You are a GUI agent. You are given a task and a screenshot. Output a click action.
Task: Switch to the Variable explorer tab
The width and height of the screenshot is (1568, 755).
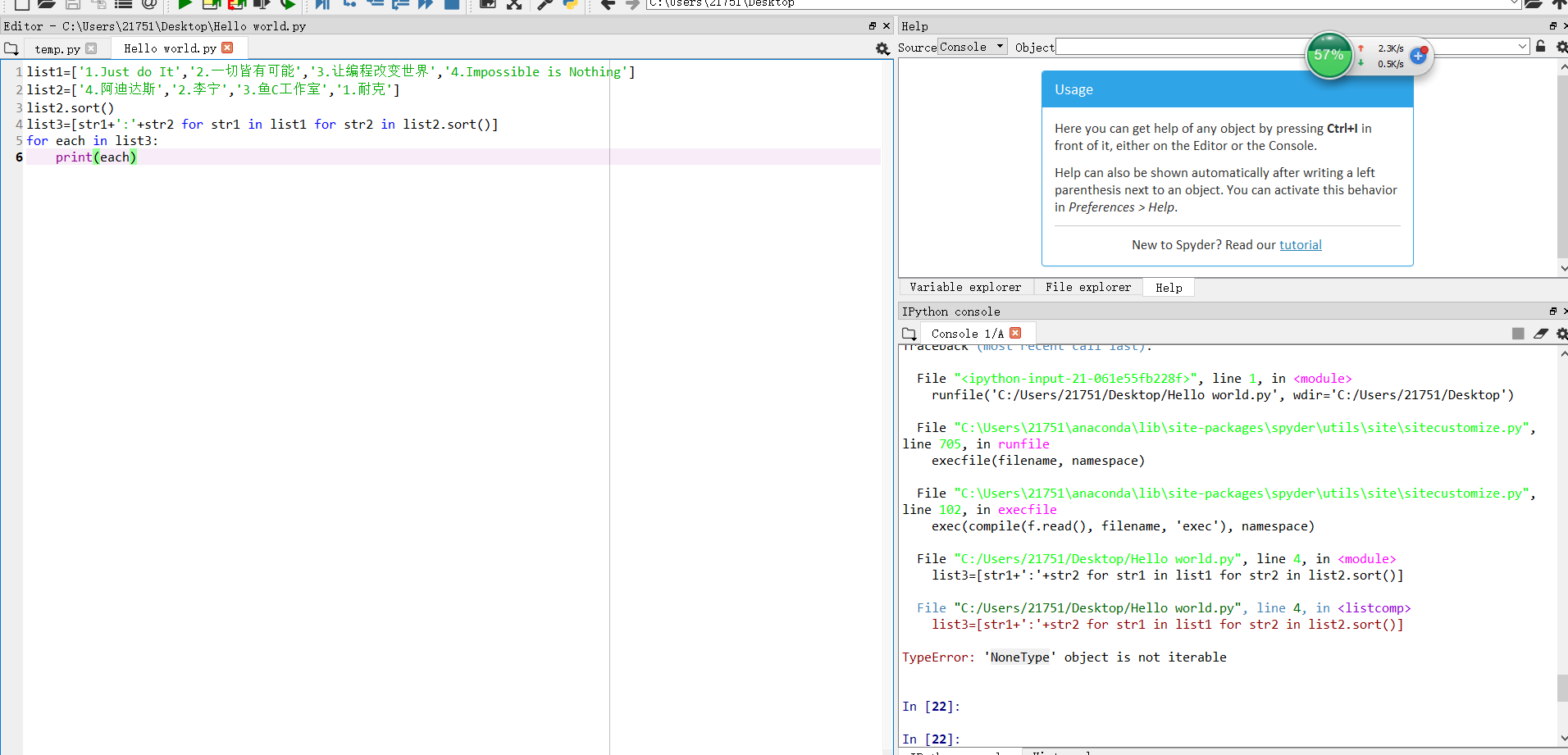(965, 288)
